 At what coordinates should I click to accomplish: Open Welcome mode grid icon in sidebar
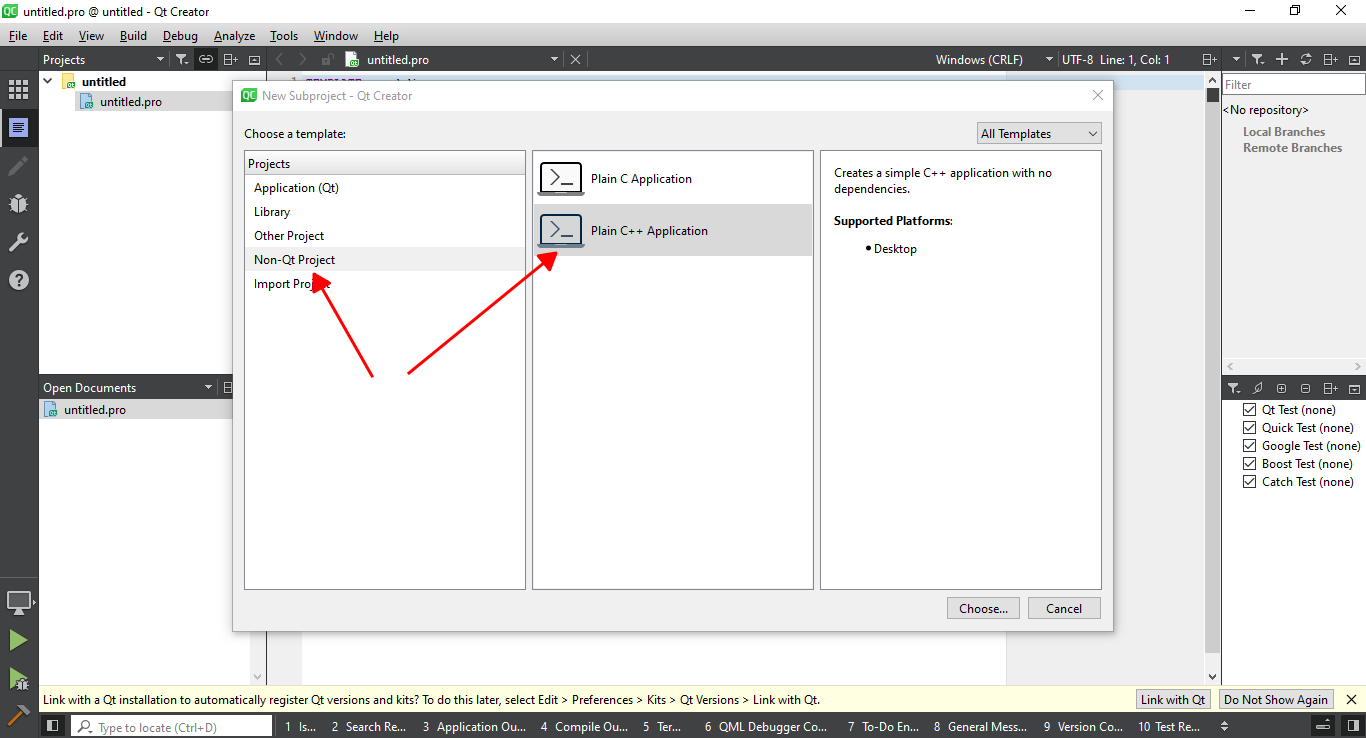[18, 90]
